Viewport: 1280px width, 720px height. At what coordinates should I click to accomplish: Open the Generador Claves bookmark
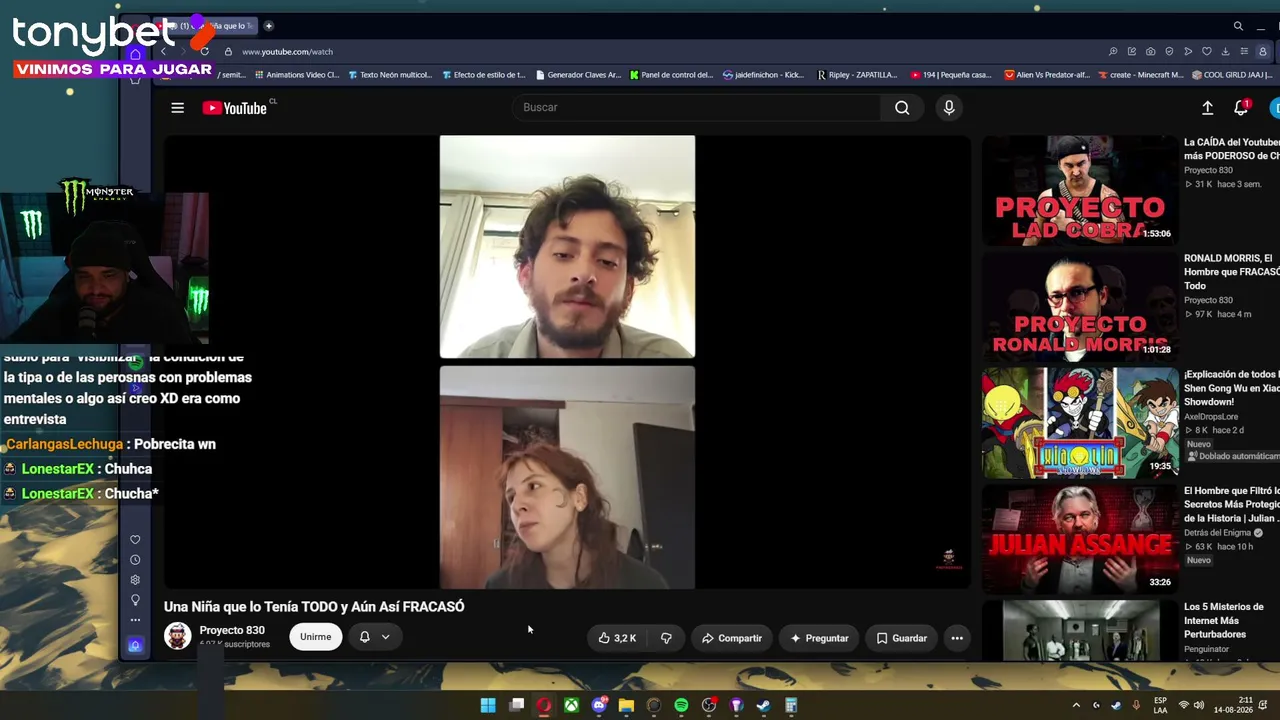point(578,75)
